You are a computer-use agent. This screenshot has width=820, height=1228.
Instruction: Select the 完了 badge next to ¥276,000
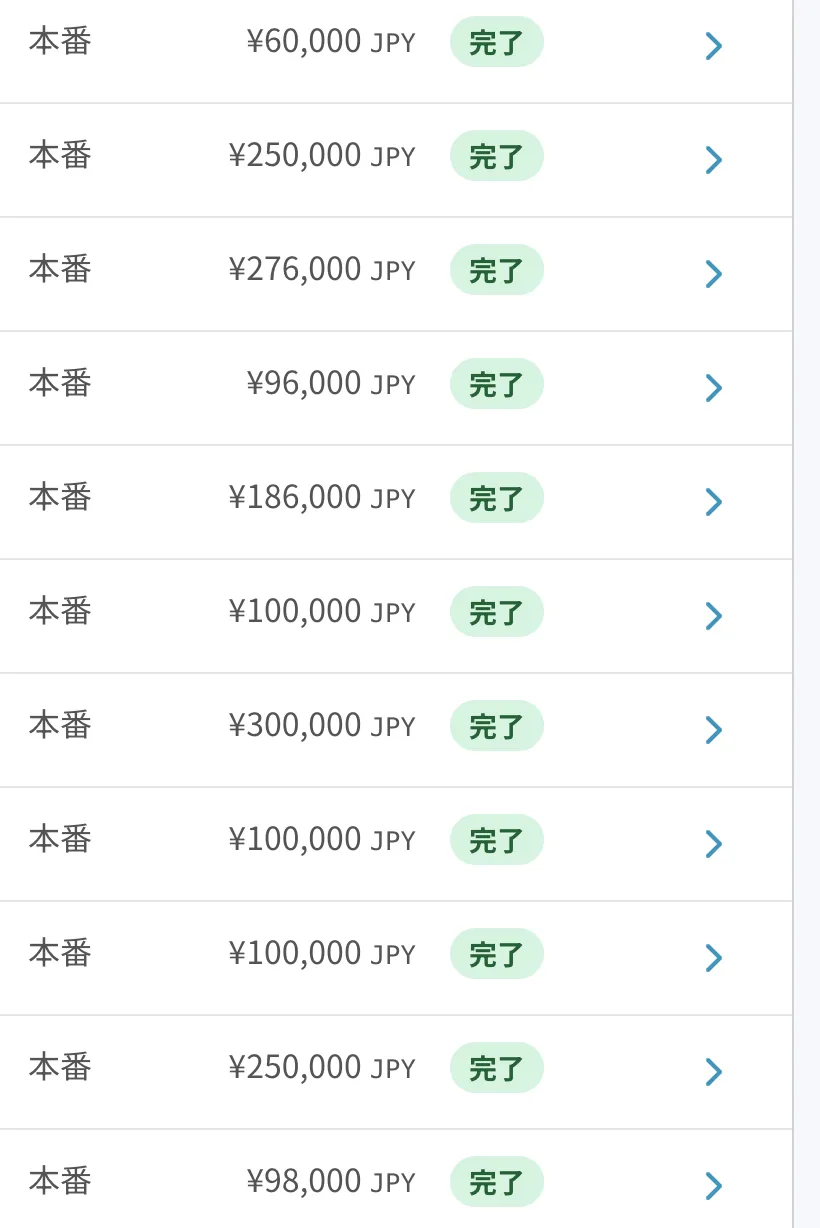coord(496,270)
